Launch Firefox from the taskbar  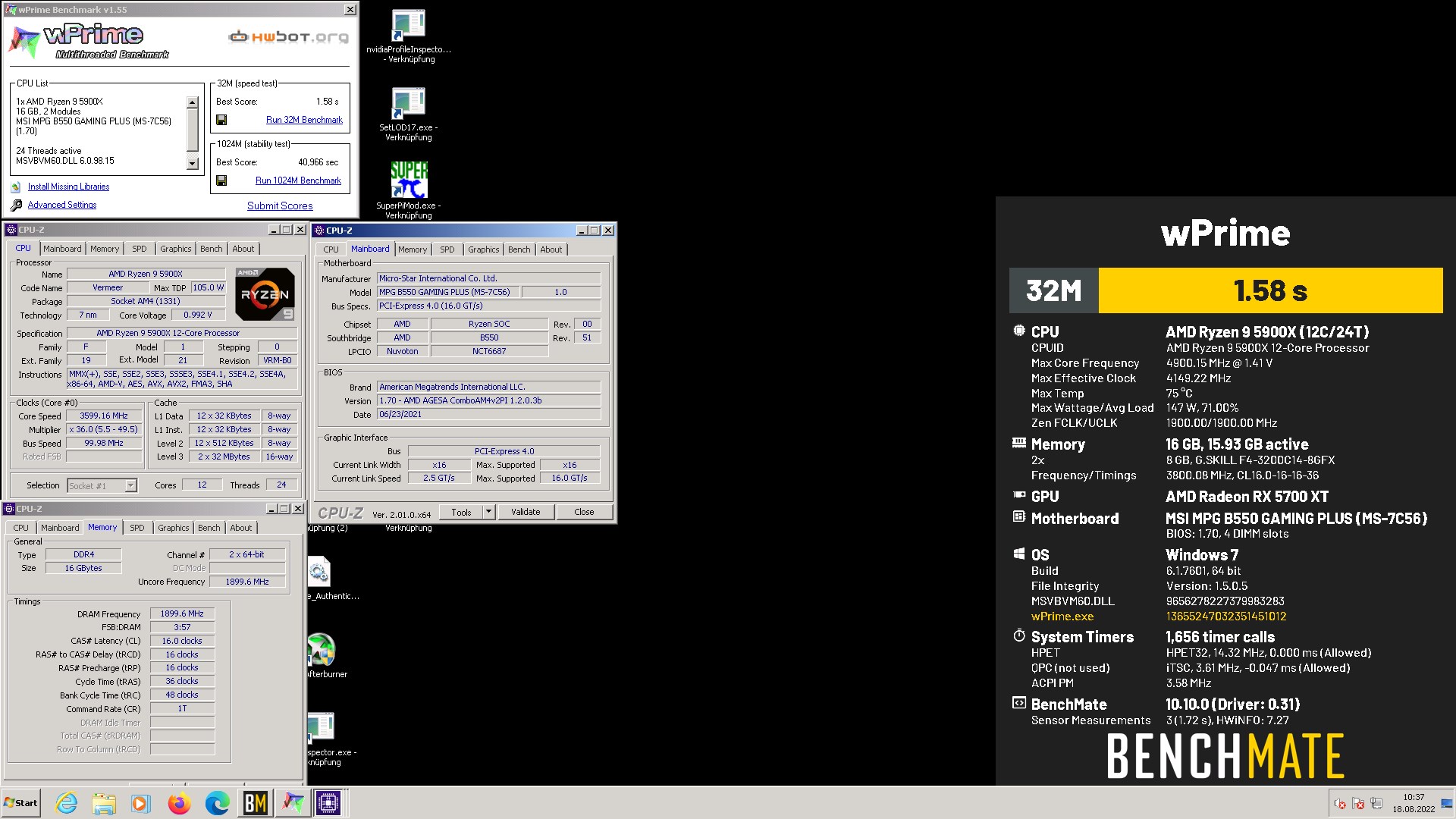tap(179, 803)
